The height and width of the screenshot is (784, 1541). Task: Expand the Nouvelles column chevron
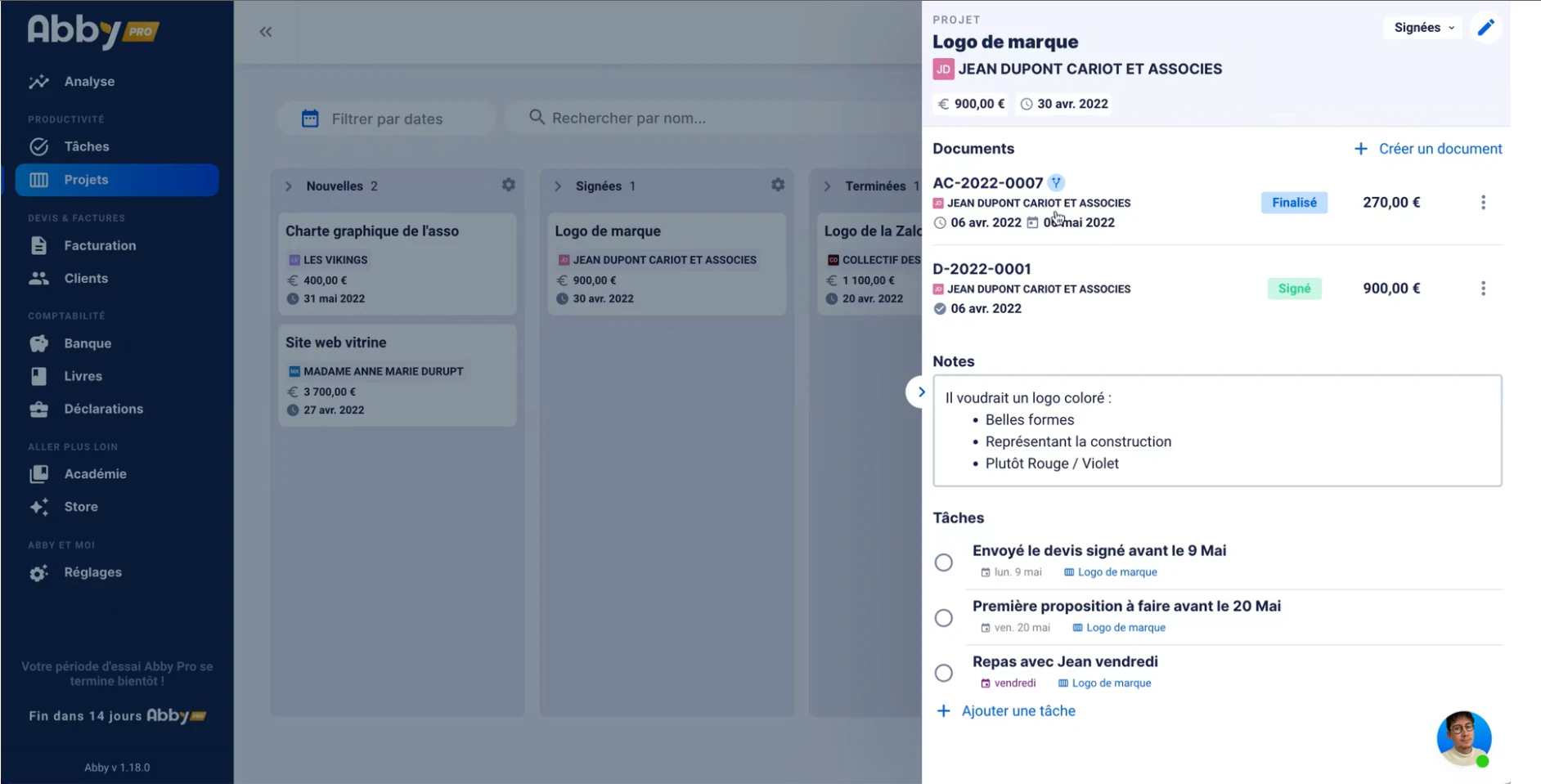point(289,186)
